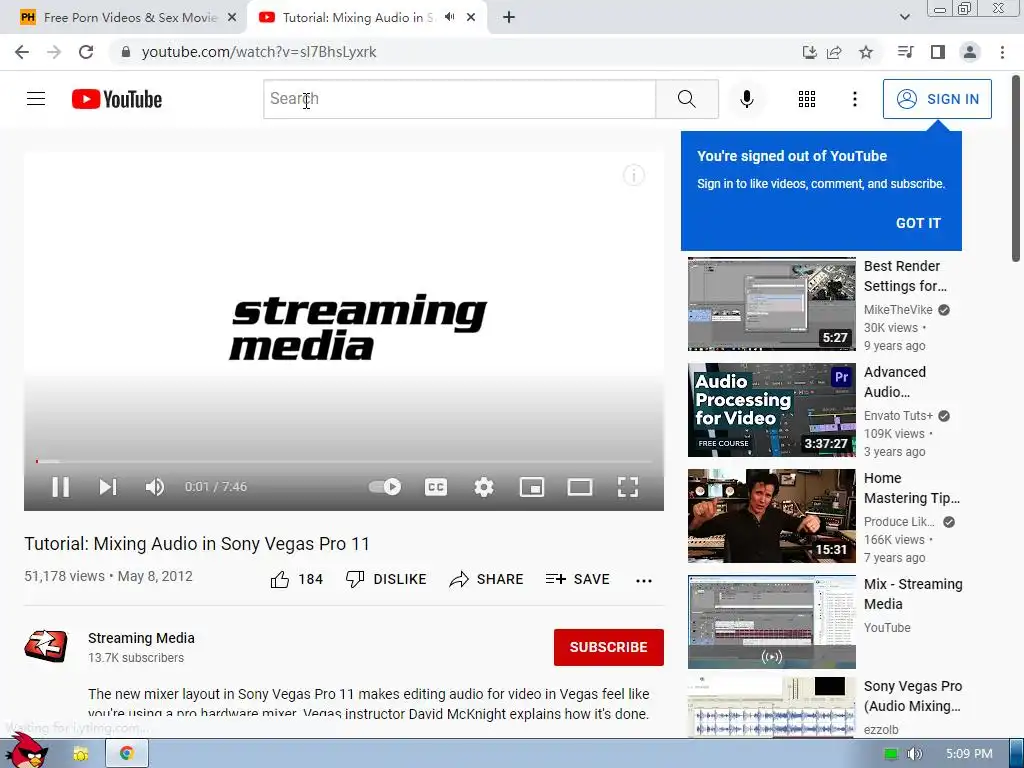Go to the YouTube home logo
Image resolution: width=1024 pixels, height=768 pixels.
(117, 99)
